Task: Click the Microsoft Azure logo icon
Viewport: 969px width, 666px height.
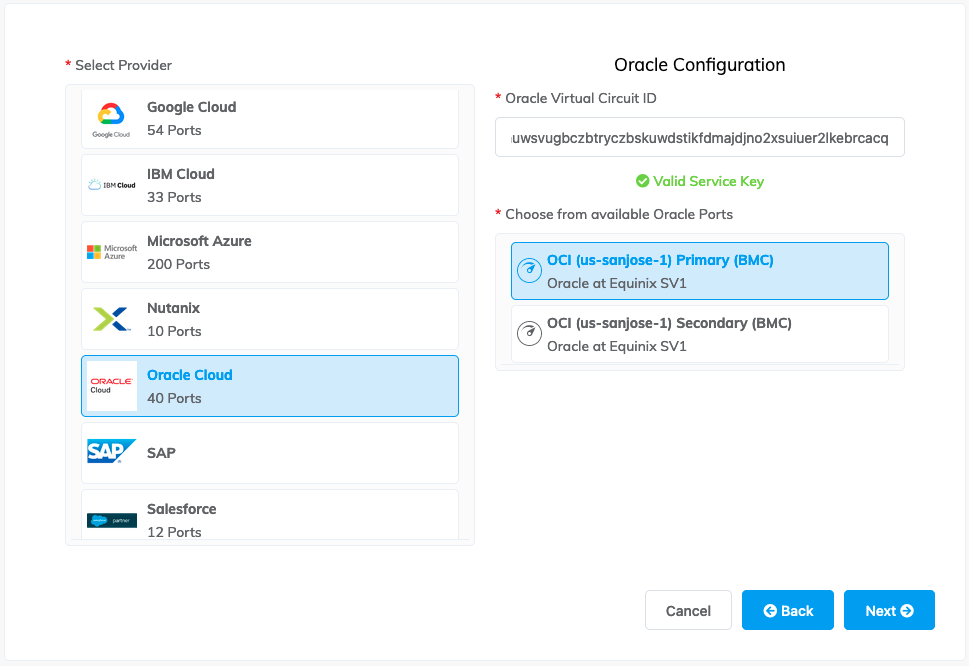Action: pos(111,252)
